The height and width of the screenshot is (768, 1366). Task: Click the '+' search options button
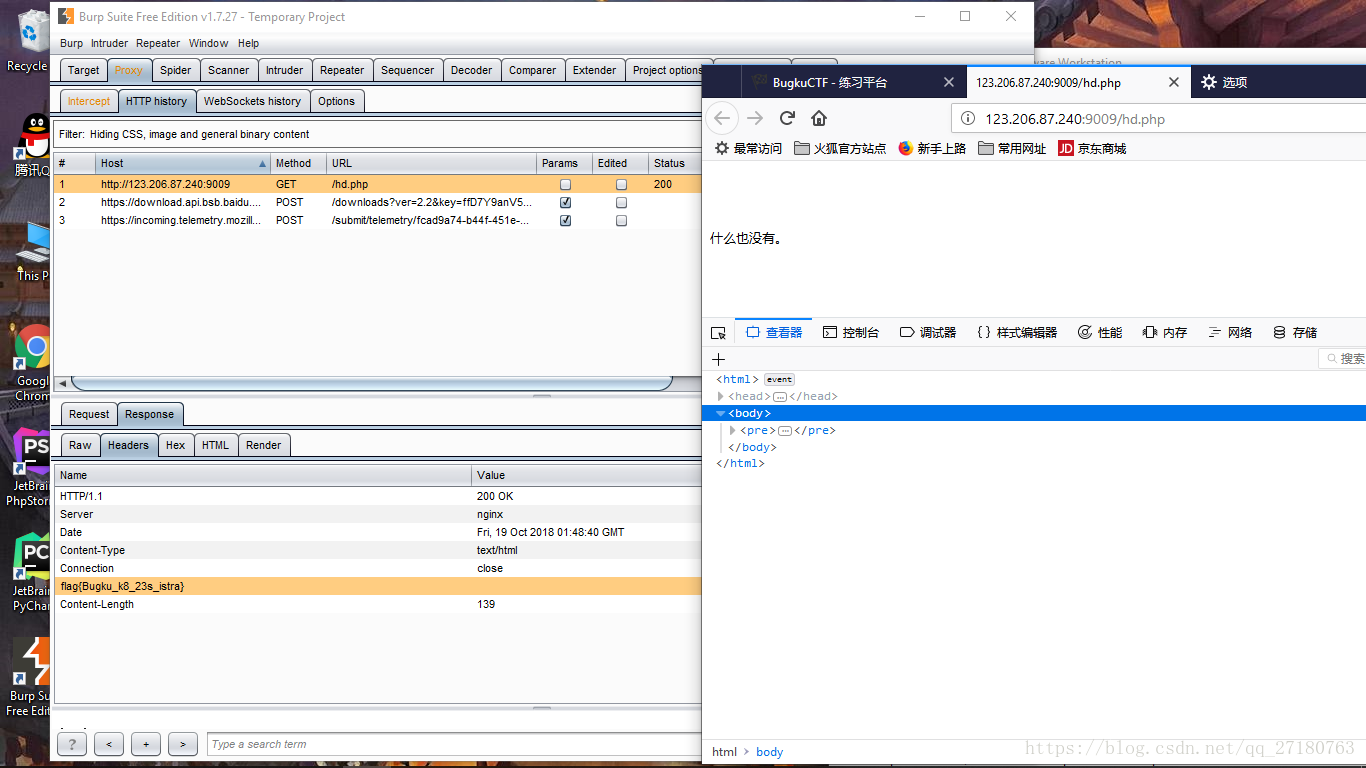coord(146,744)
